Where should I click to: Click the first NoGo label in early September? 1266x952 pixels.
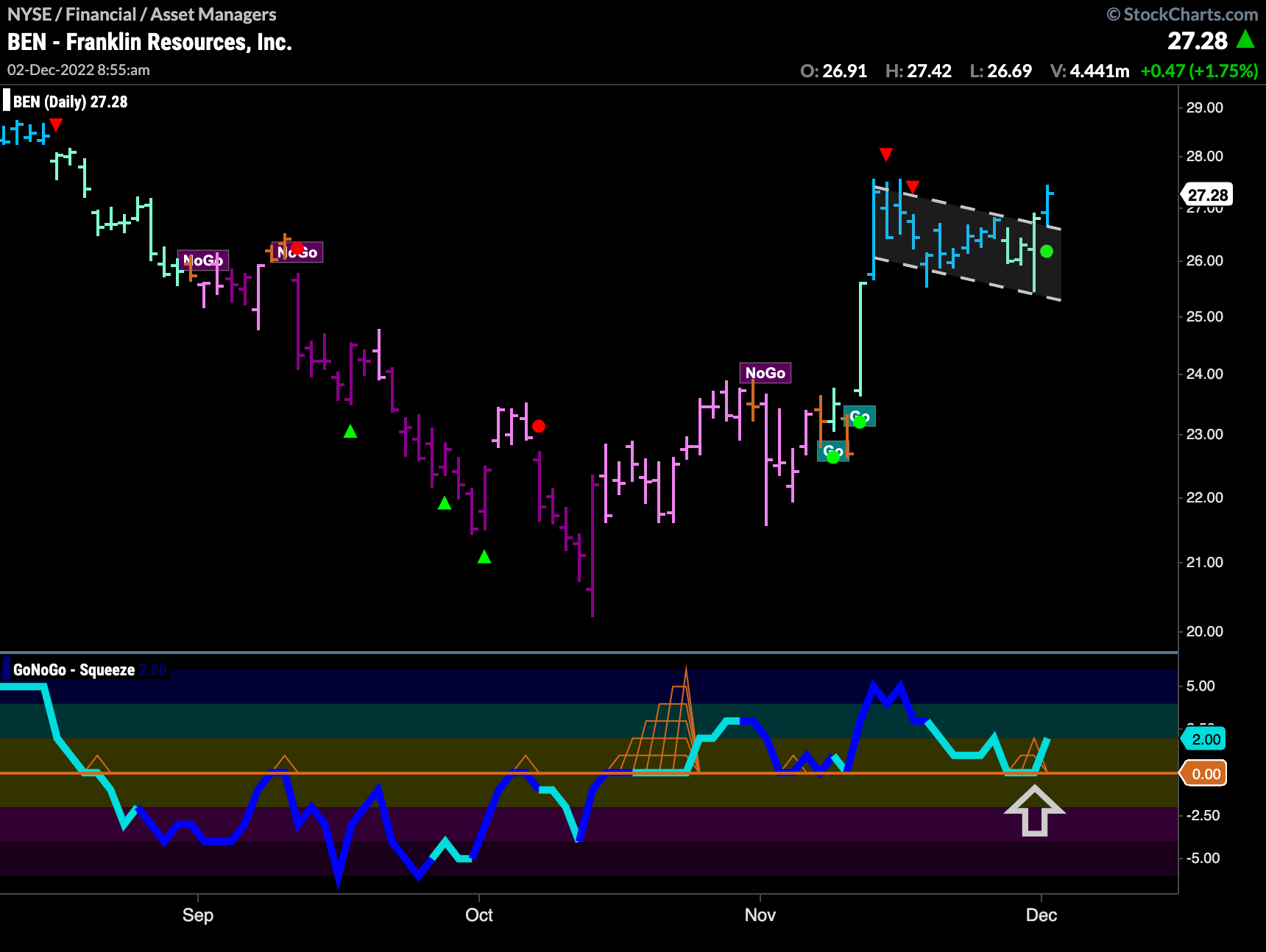point(203,260)
